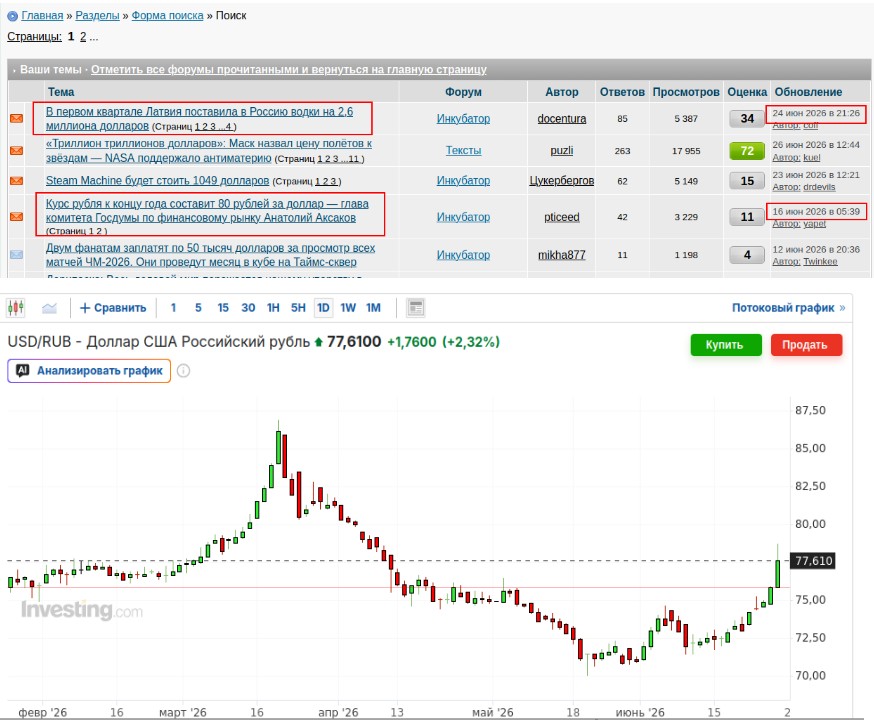Click the green rating 72 badge

point(747,150)
